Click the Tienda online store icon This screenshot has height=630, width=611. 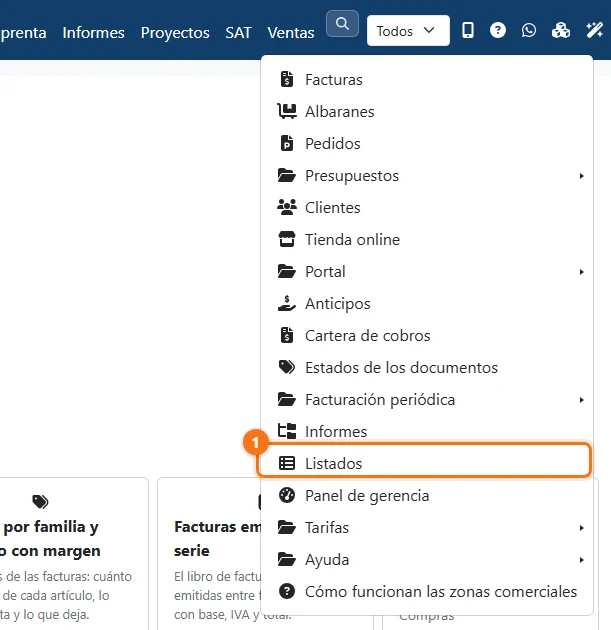coord(287,239)
